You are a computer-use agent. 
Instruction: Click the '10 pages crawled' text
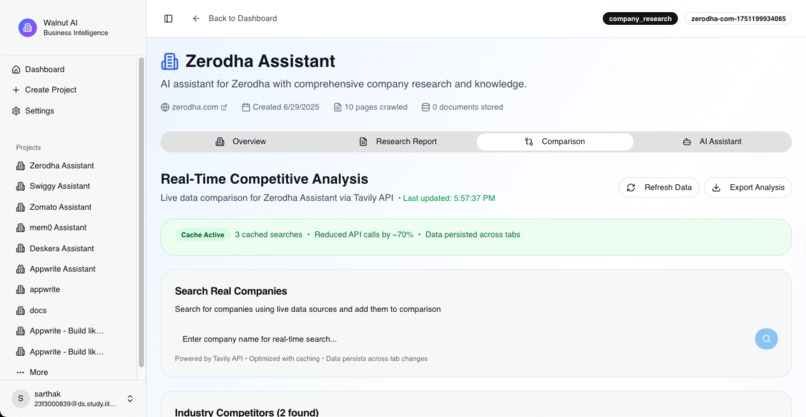(376, 107)
